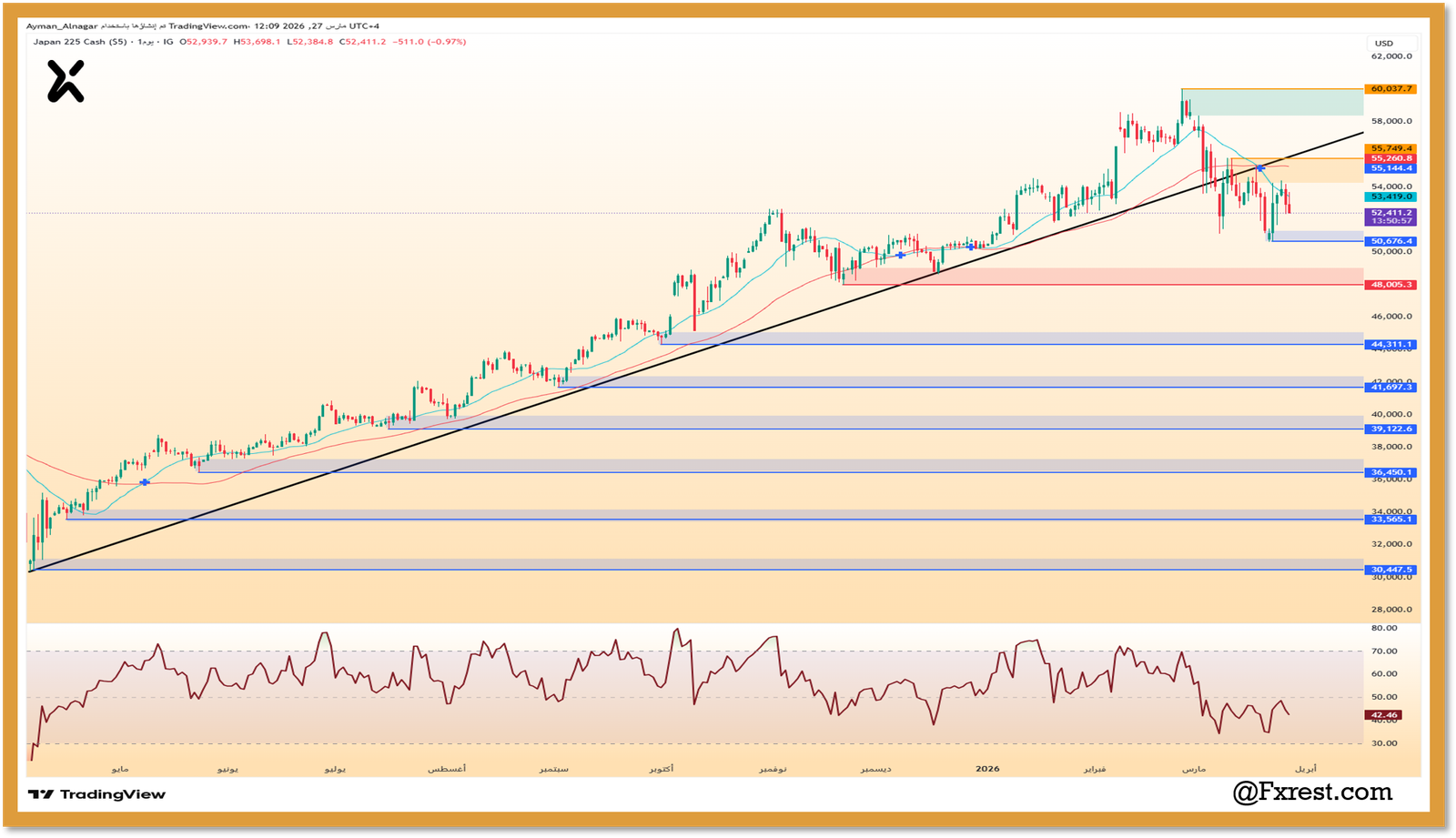Screen dimensions: 1456x838
Task: Click the blue 36,450.1 price label
Action: [x=1390, y=472]
